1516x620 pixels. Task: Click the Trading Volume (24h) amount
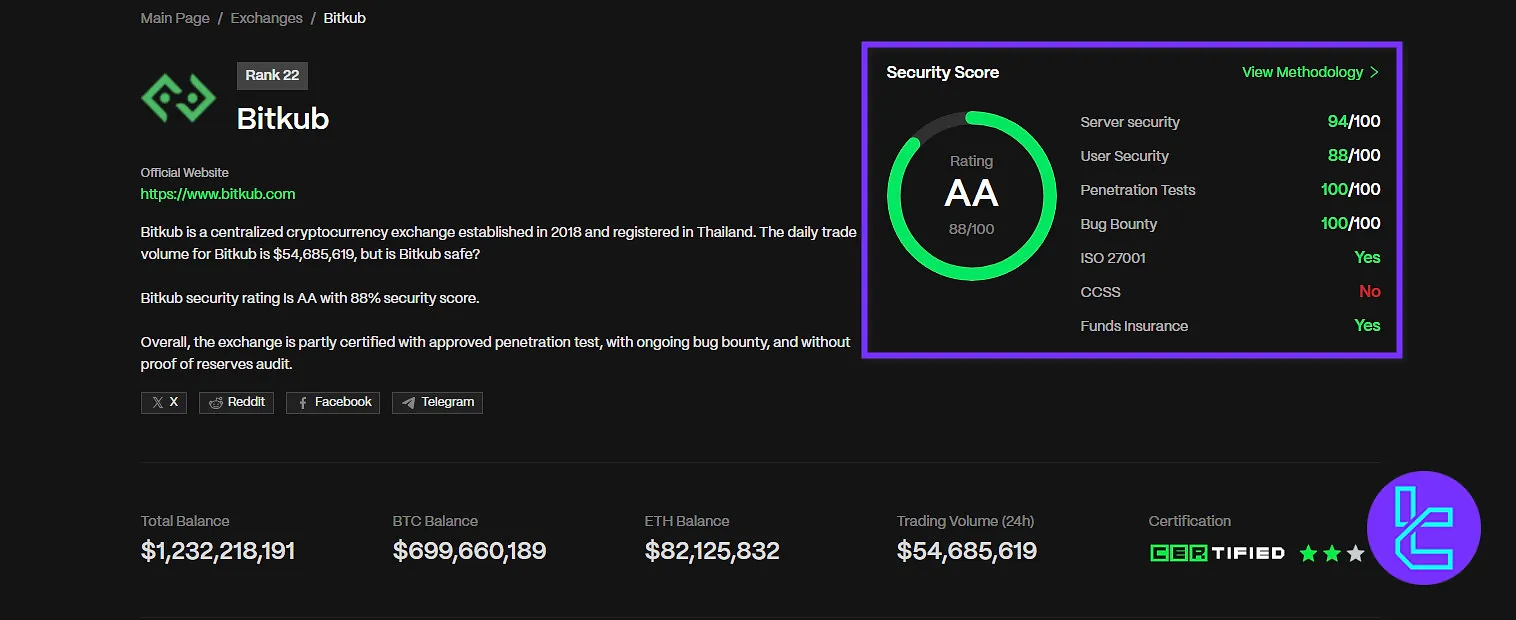(x=966, y=551)
